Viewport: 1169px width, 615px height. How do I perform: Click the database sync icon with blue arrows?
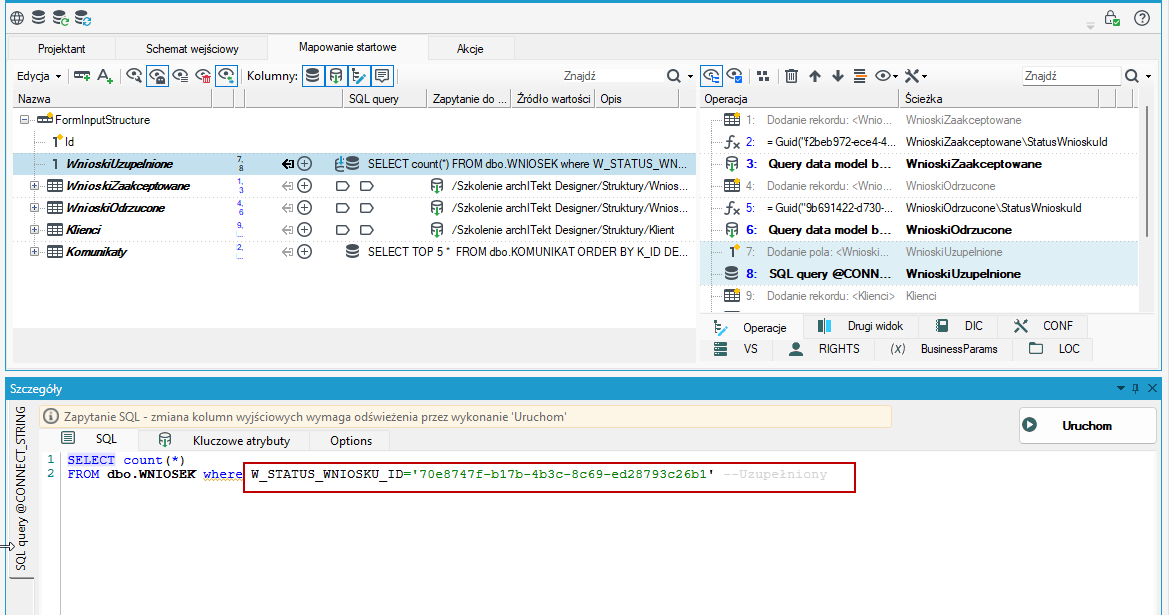coord(83,18)
